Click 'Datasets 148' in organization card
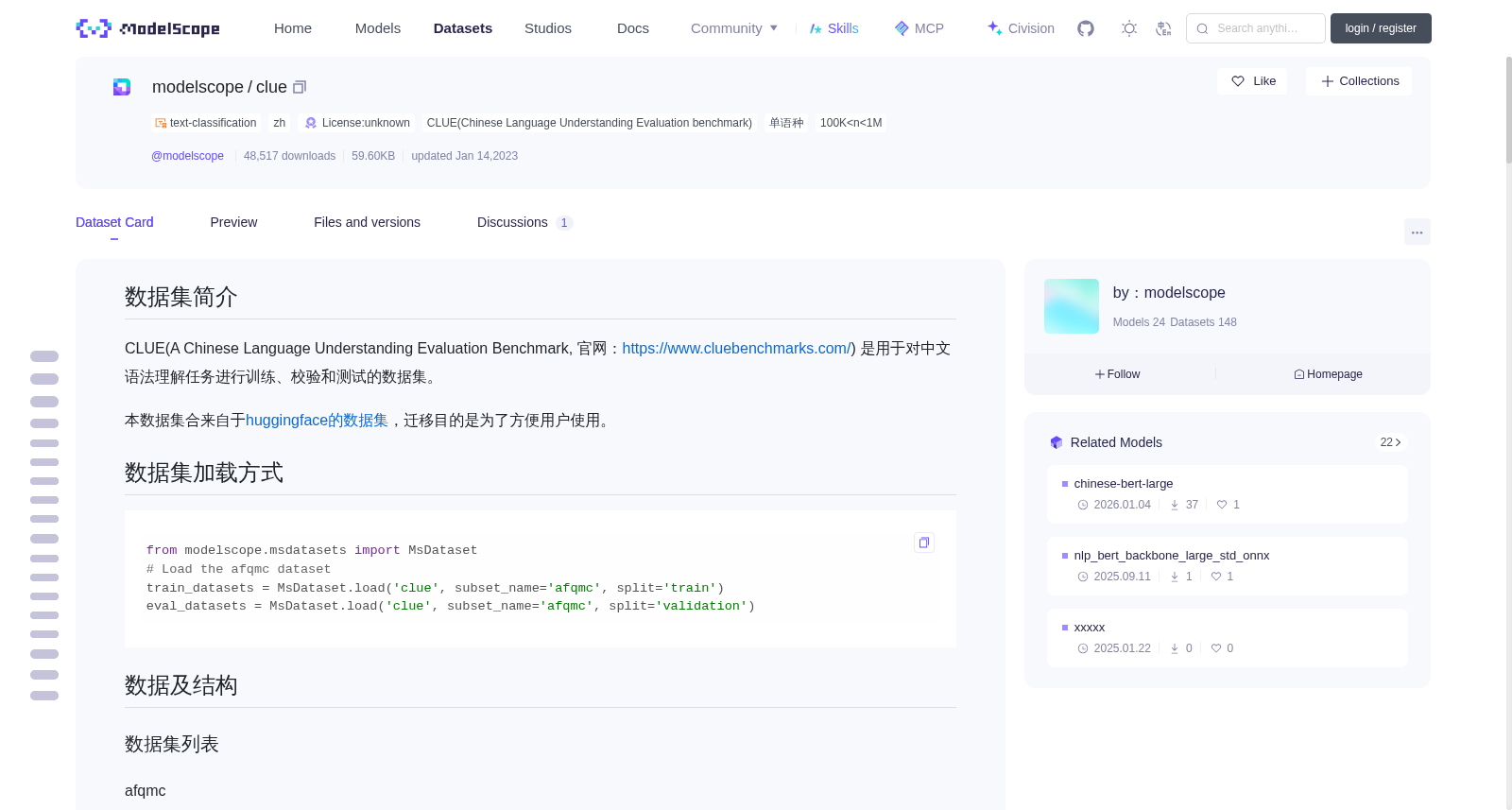 pos(1203,322)
